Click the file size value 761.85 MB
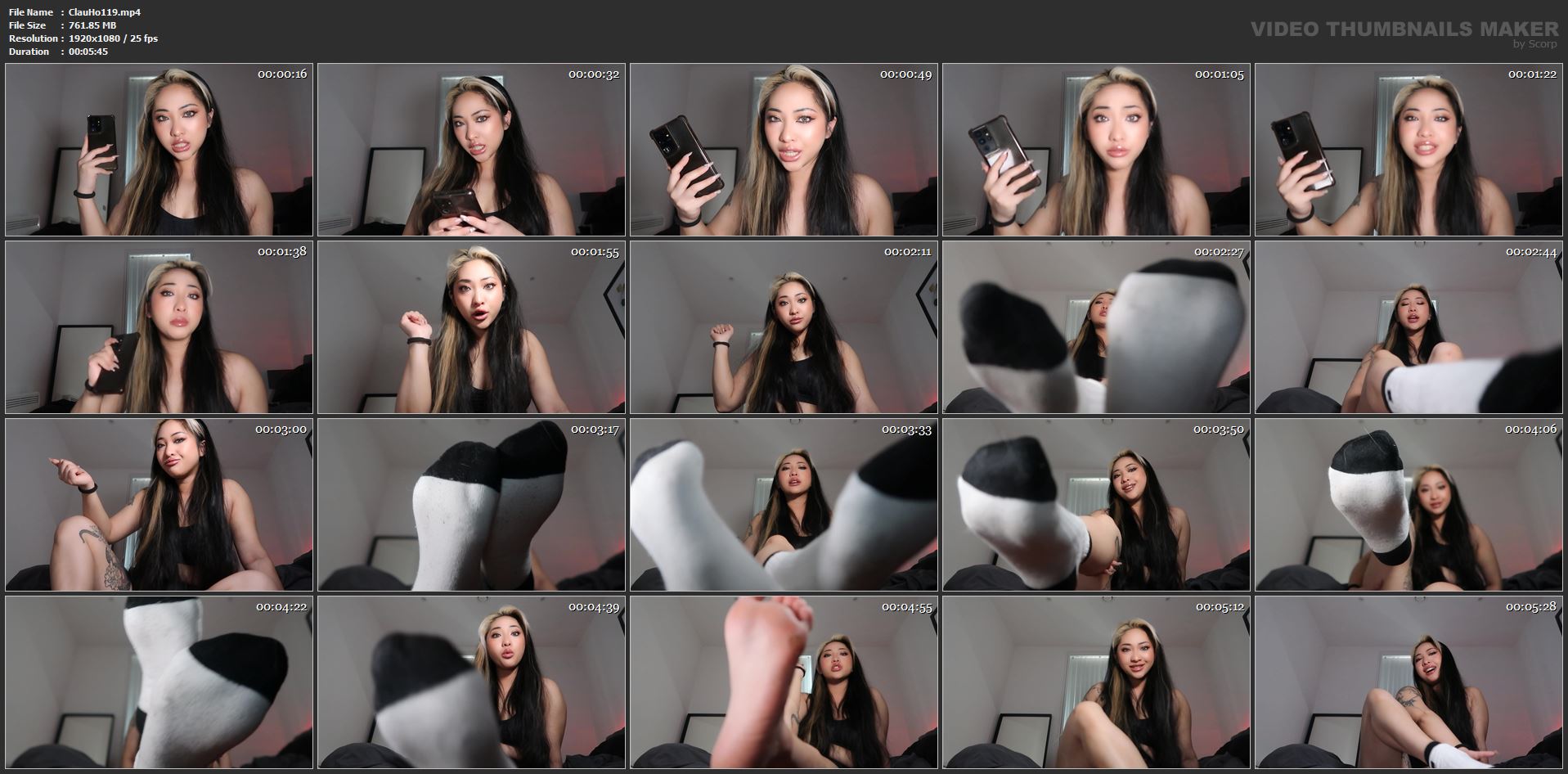This screenshot has height=774, width=1568. pos(92,25)
